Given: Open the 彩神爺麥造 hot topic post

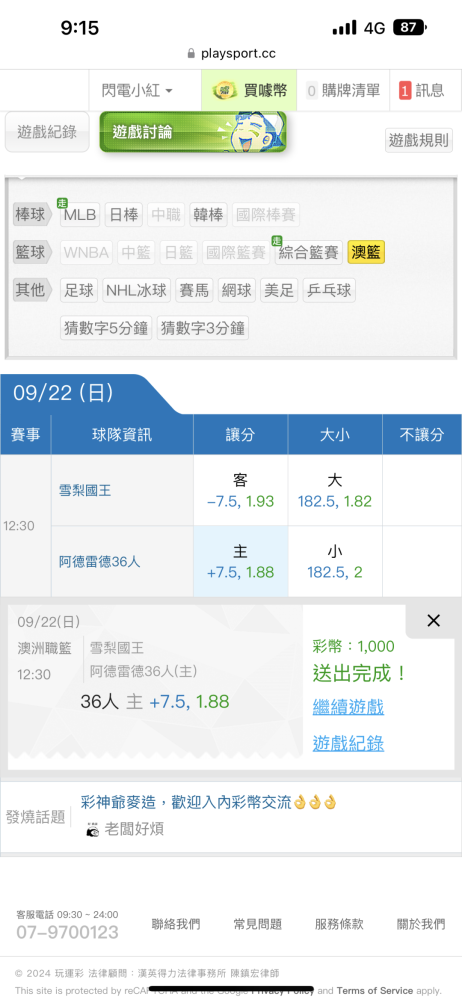Looking at the screenshot, I should 208,802.
